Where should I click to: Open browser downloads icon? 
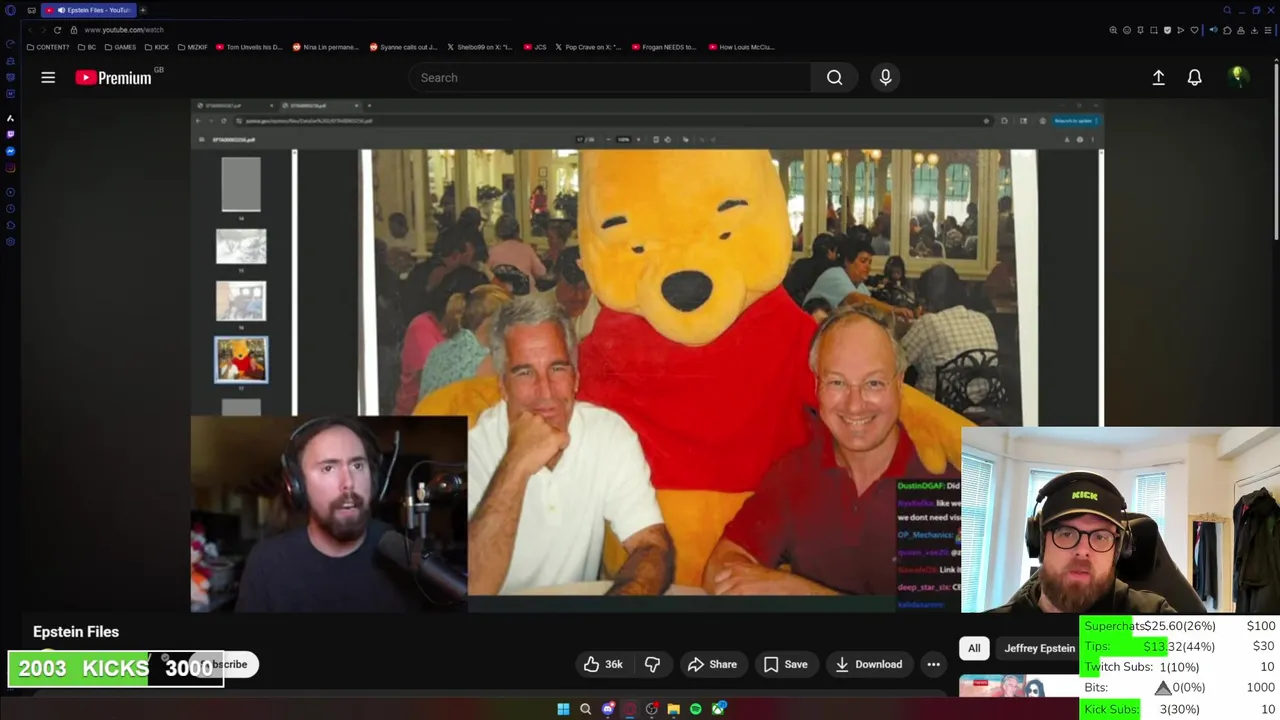point(1254,30)
